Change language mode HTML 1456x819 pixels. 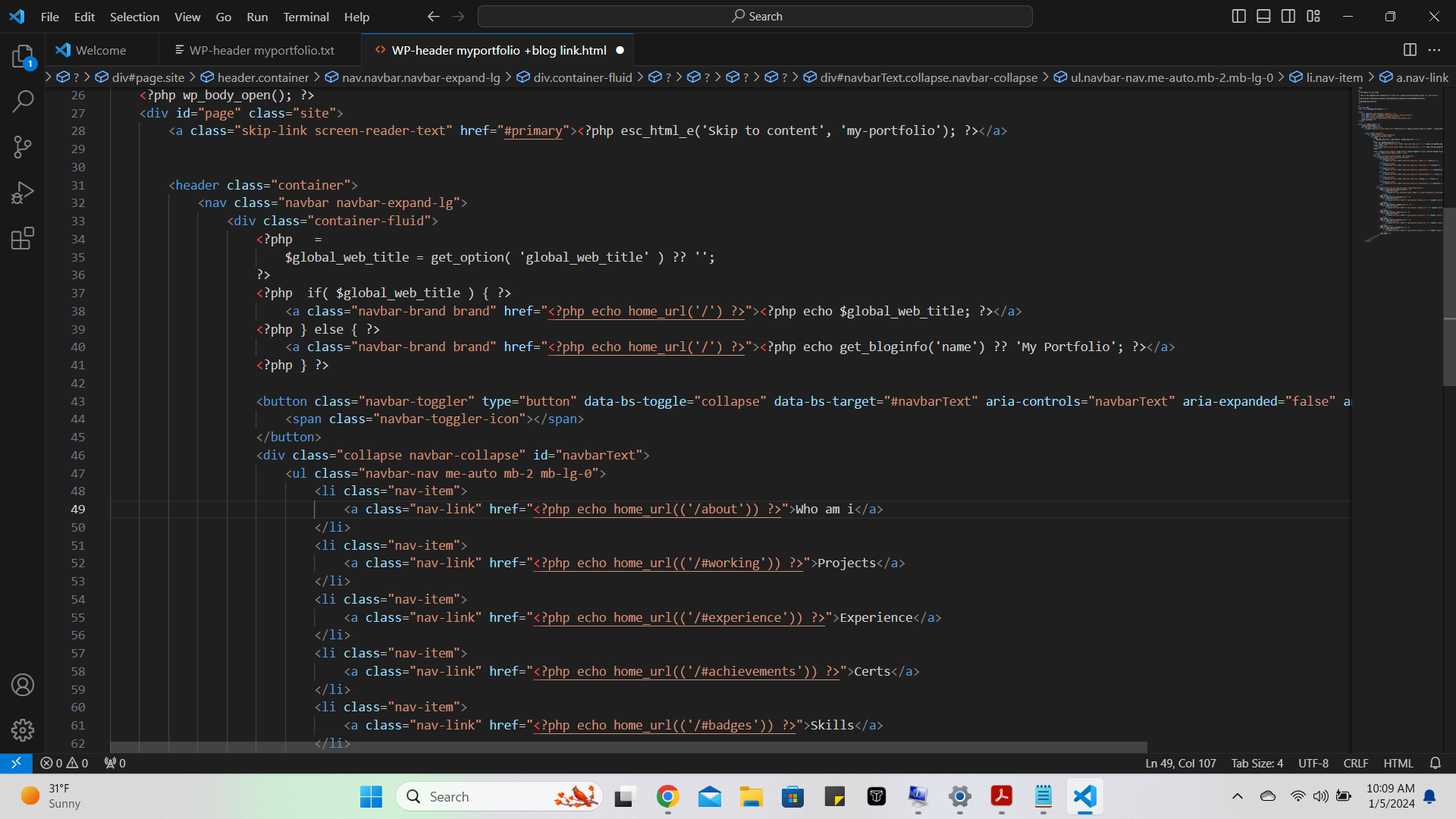point(1398,763)
